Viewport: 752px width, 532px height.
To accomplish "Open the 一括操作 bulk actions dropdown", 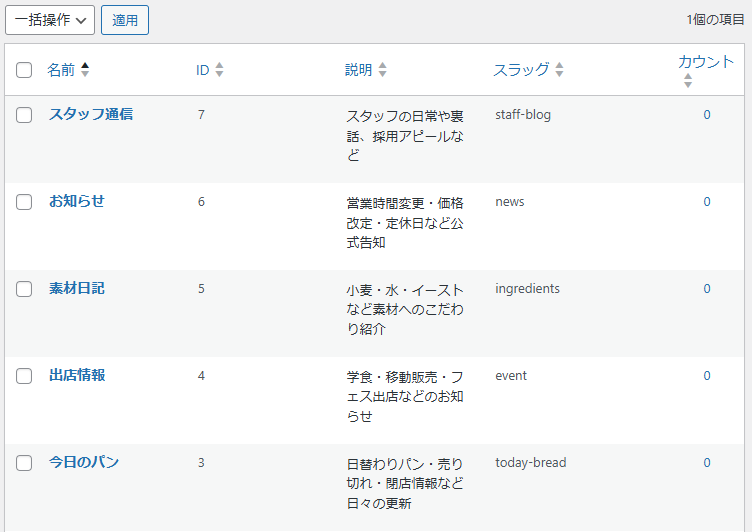I will [x=50, y=20].
